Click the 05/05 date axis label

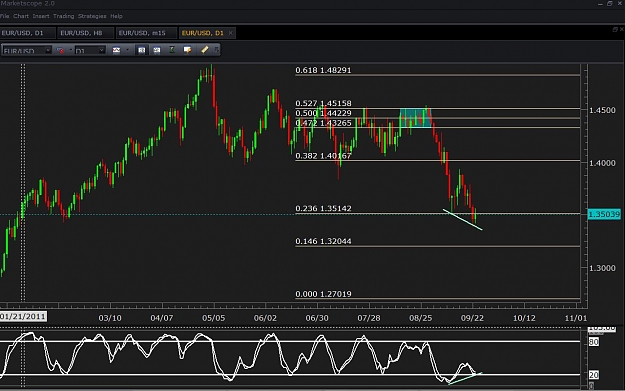[214, 318]
